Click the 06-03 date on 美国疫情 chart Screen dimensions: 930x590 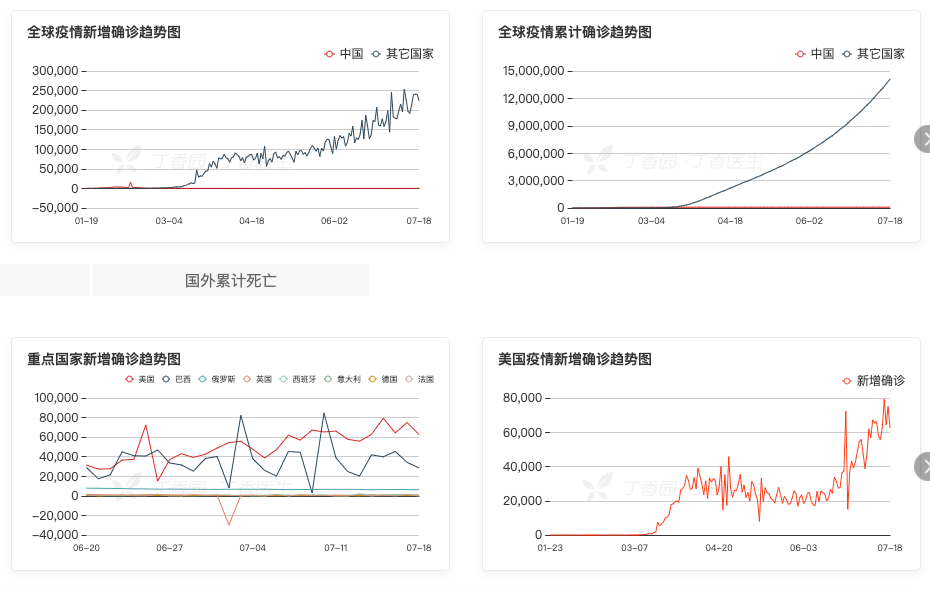804,548
